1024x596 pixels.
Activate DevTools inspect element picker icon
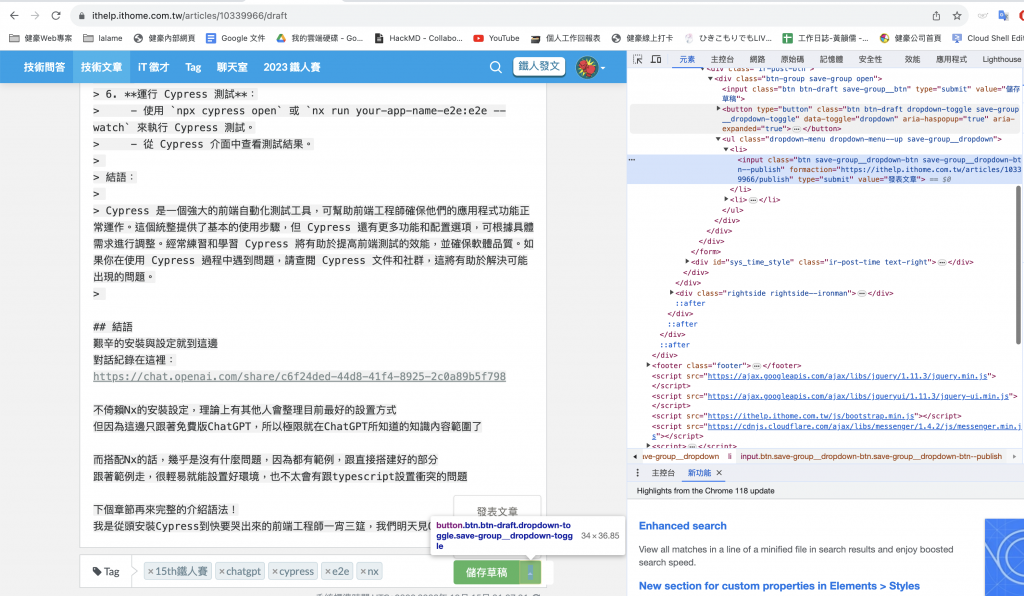point(638,59)
